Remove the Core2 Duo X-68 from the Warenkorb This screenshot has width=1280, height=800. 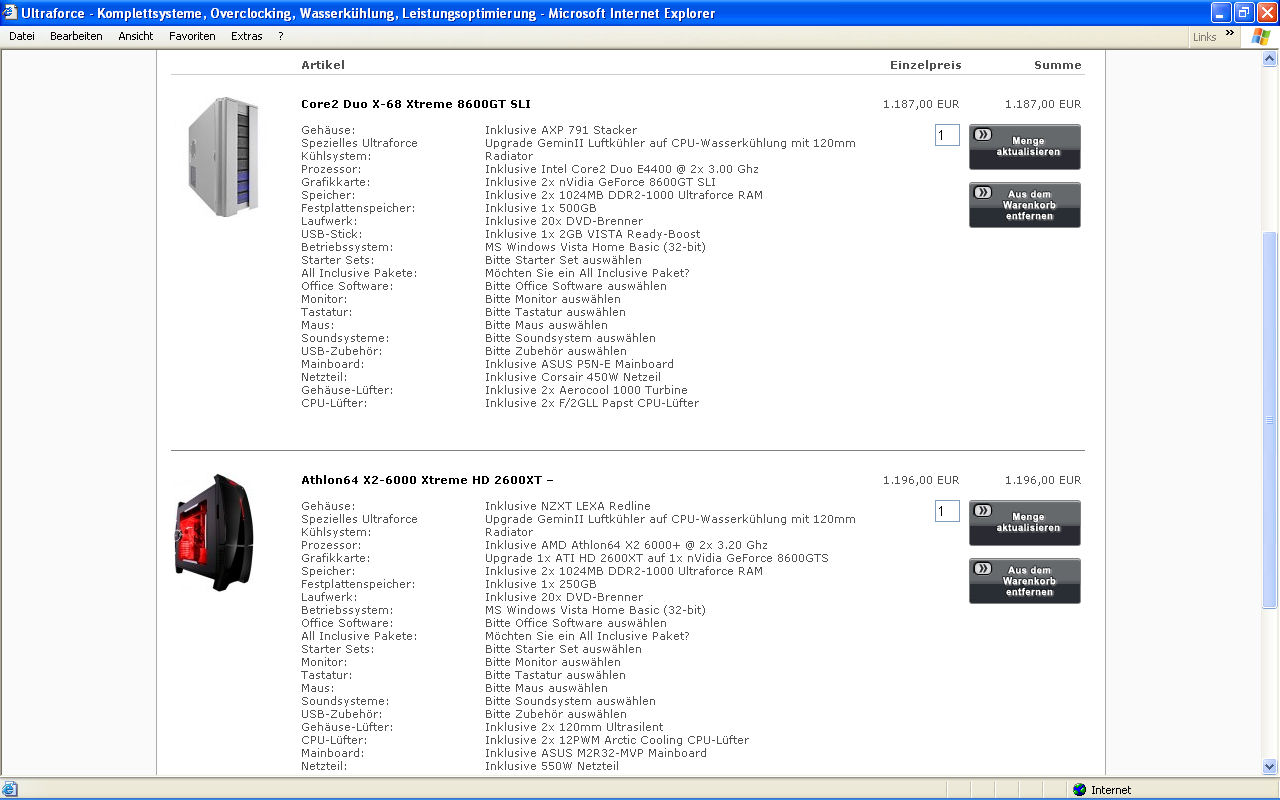pyautogui.click(x=1024, y=205)
